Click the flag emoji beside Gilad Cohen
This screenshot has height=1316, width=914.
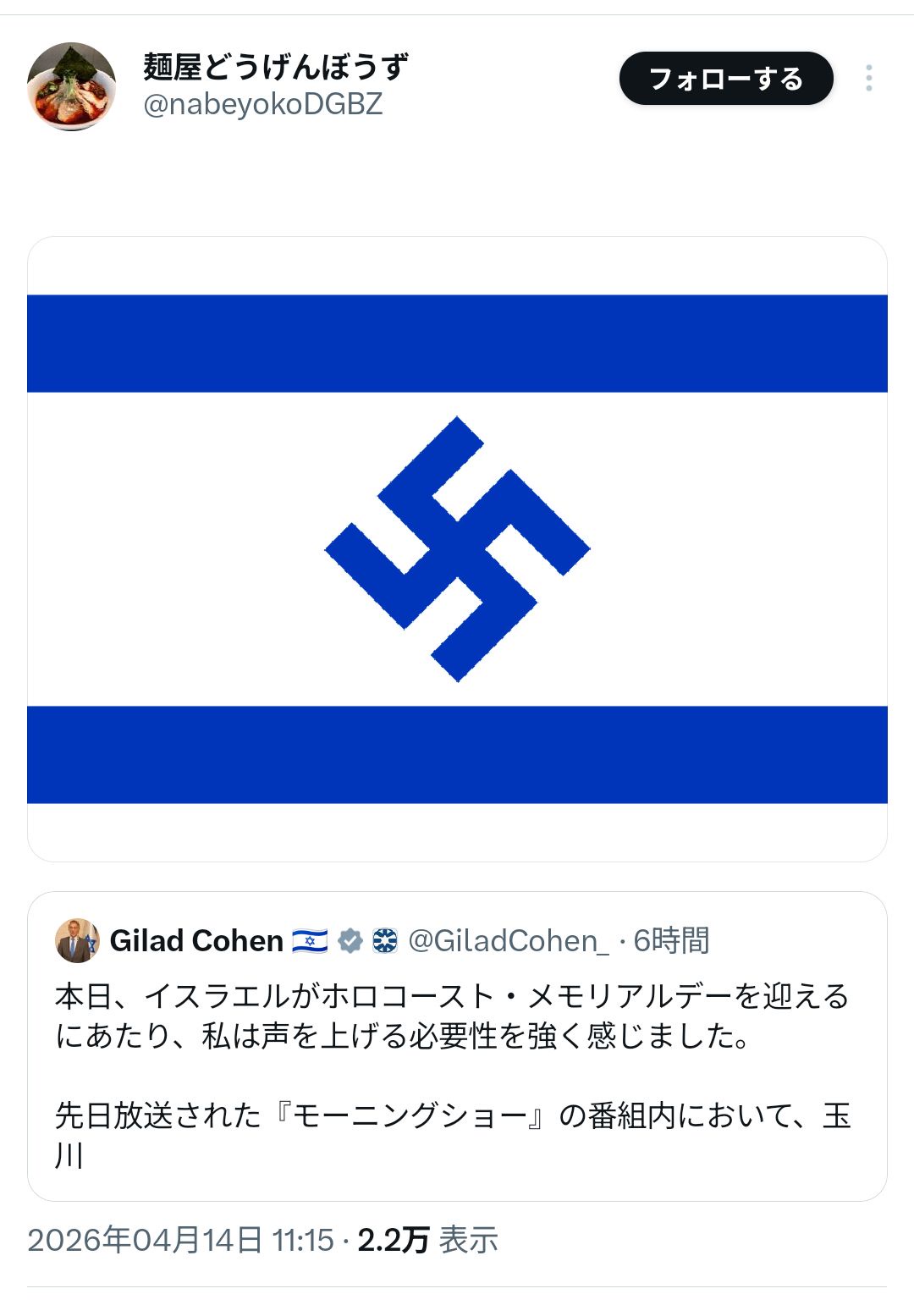310,940
